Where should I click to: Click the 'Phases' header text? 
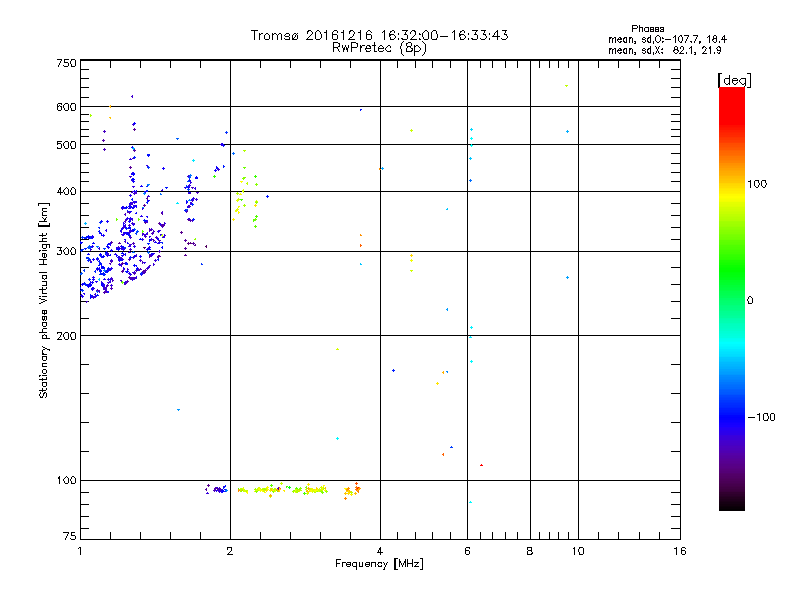[x=647, y=29]
